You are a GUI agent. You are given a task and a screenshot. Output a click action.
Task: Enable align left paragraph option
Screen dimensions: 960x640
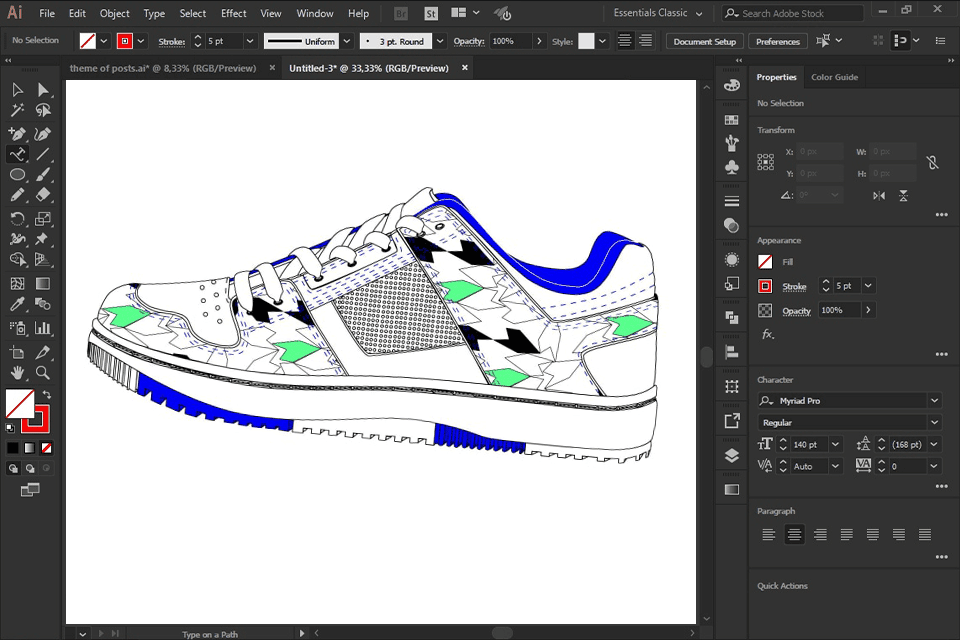point(768,535)
